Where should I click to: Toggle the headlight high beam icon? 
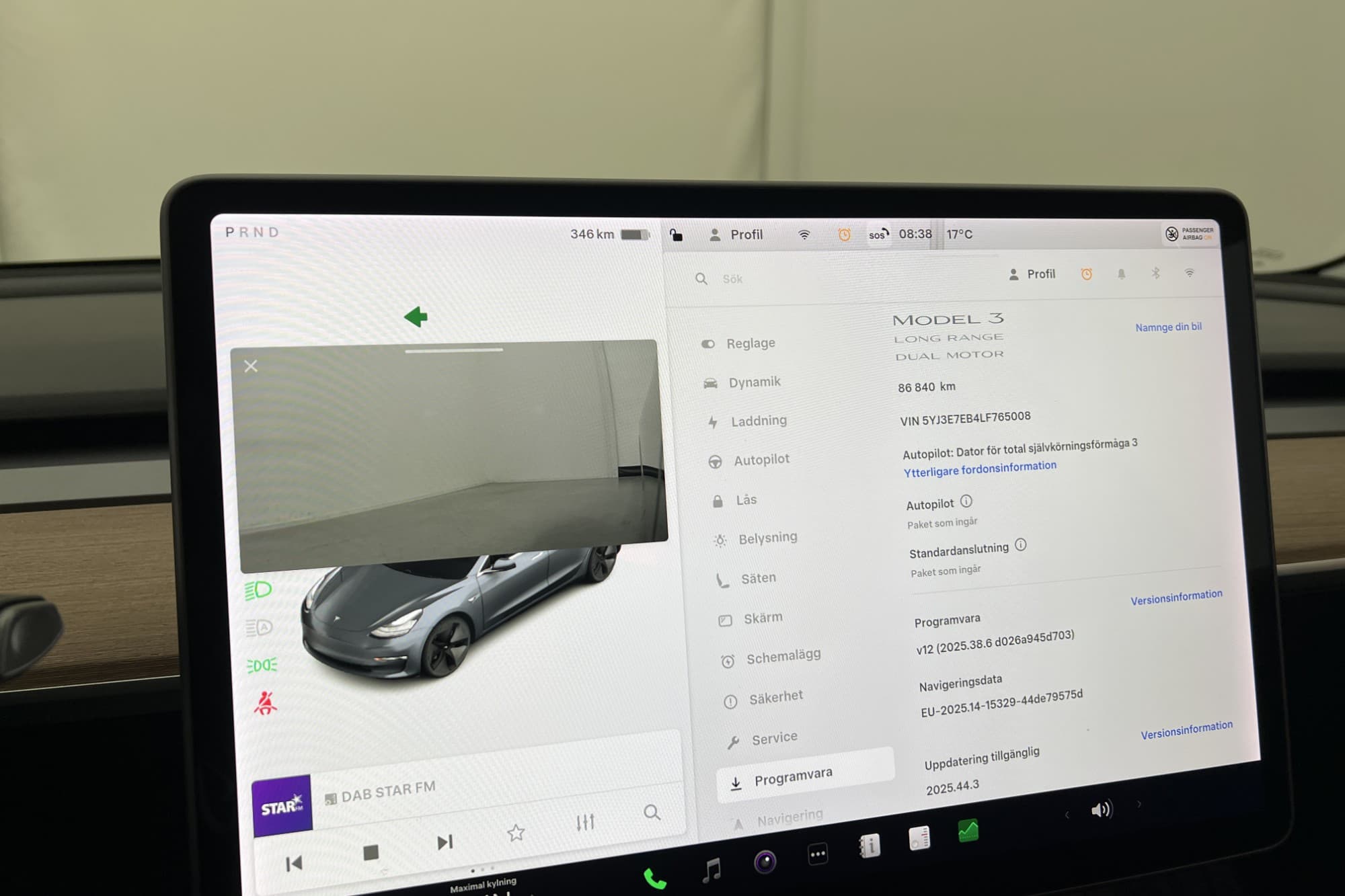coord(258,590)
